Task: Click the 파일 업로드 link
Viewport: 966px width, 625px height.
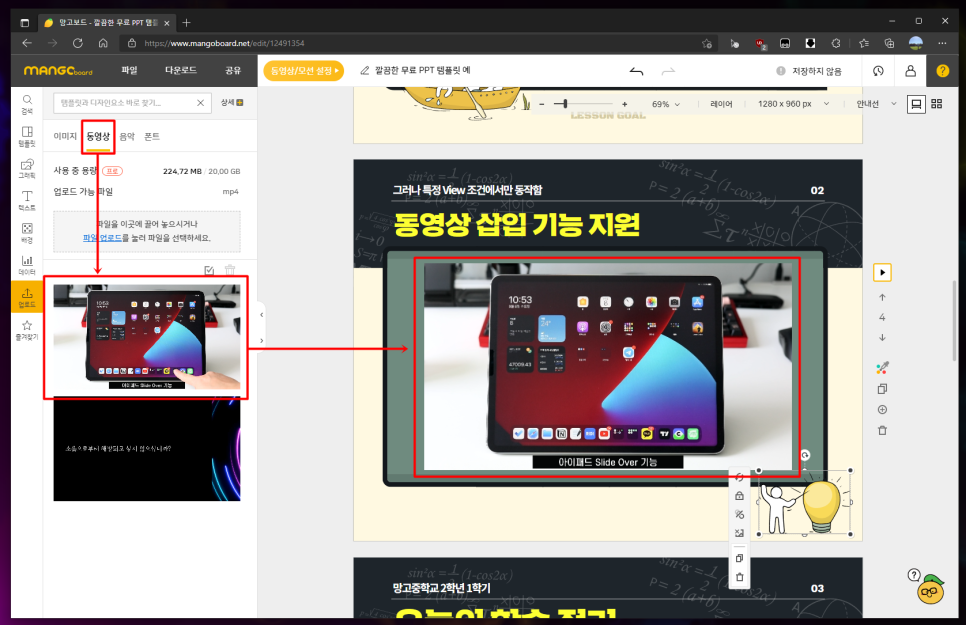Action: click(x=102, y=238)
